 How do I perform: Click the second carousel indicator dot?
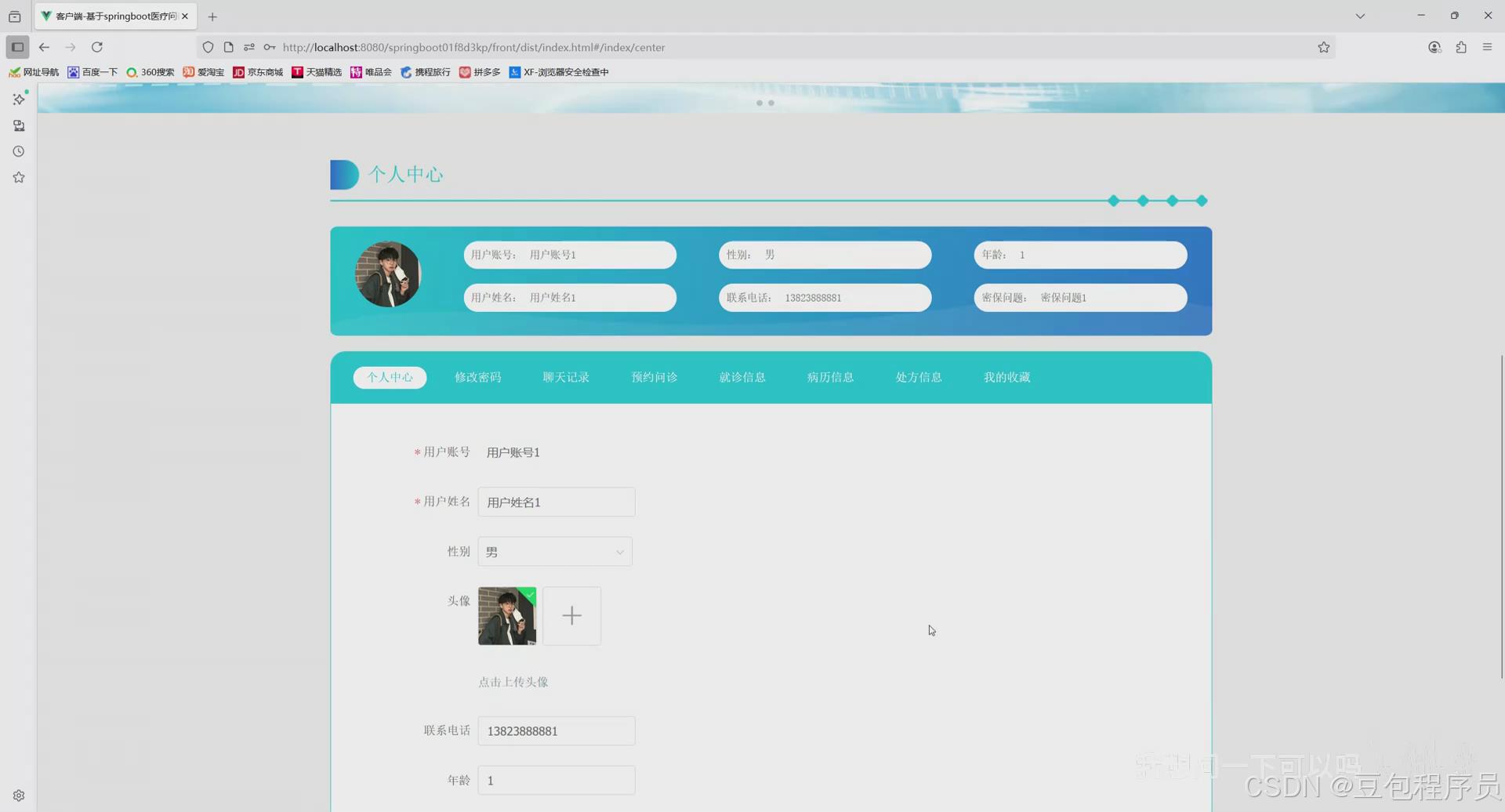(x=771, y=103)
